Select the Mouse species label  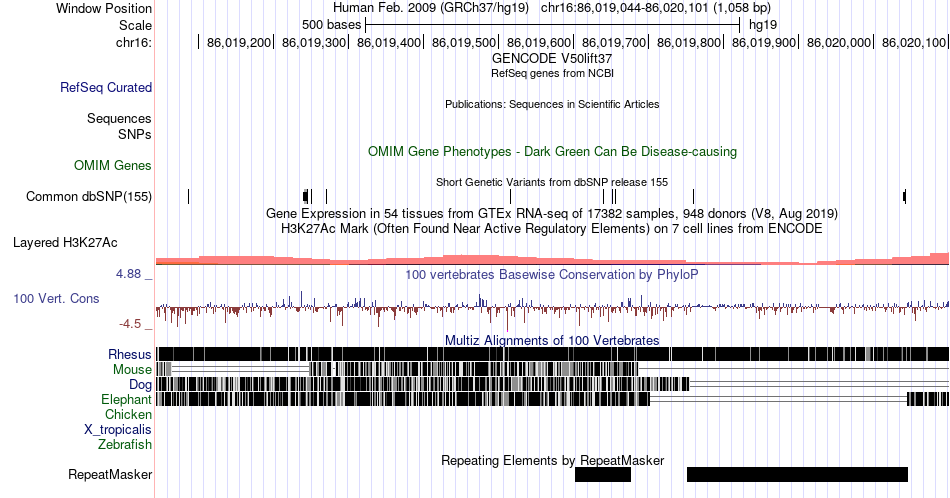[132, 370]
